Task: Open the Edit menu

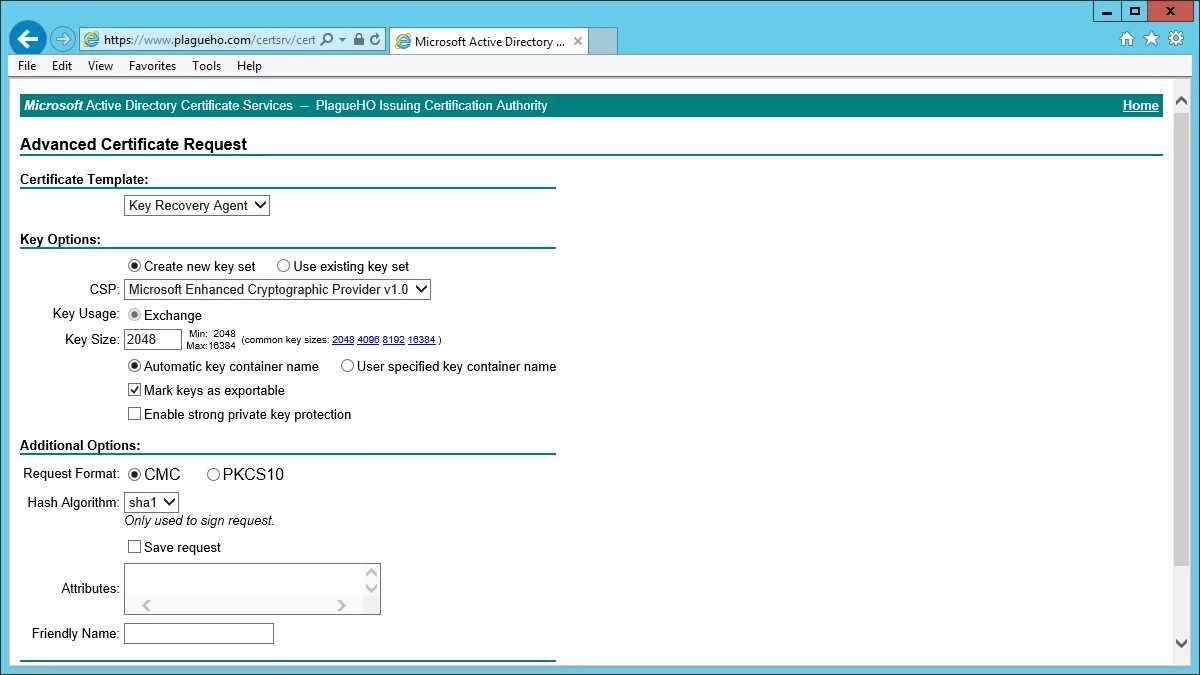Action: pos(62,66)
